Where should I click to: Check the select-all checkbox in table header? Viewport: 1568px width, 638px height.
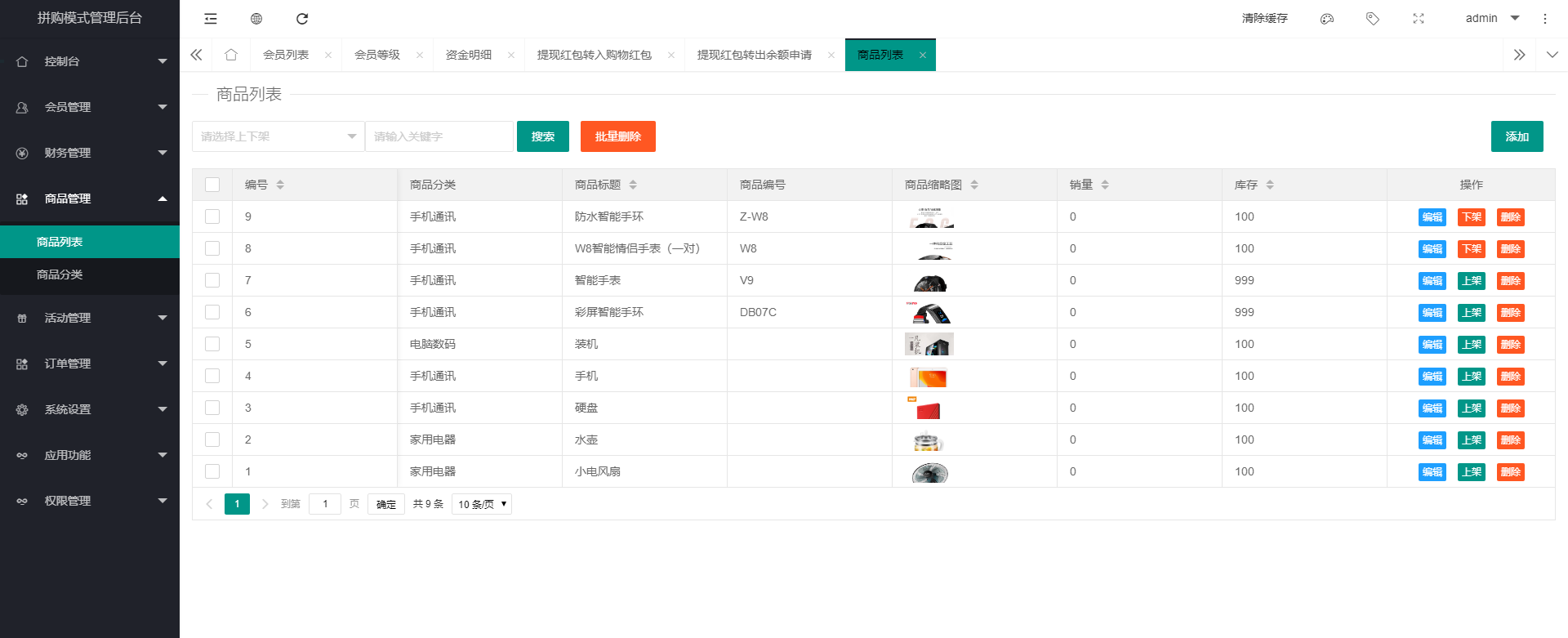(x=212, y=185)
